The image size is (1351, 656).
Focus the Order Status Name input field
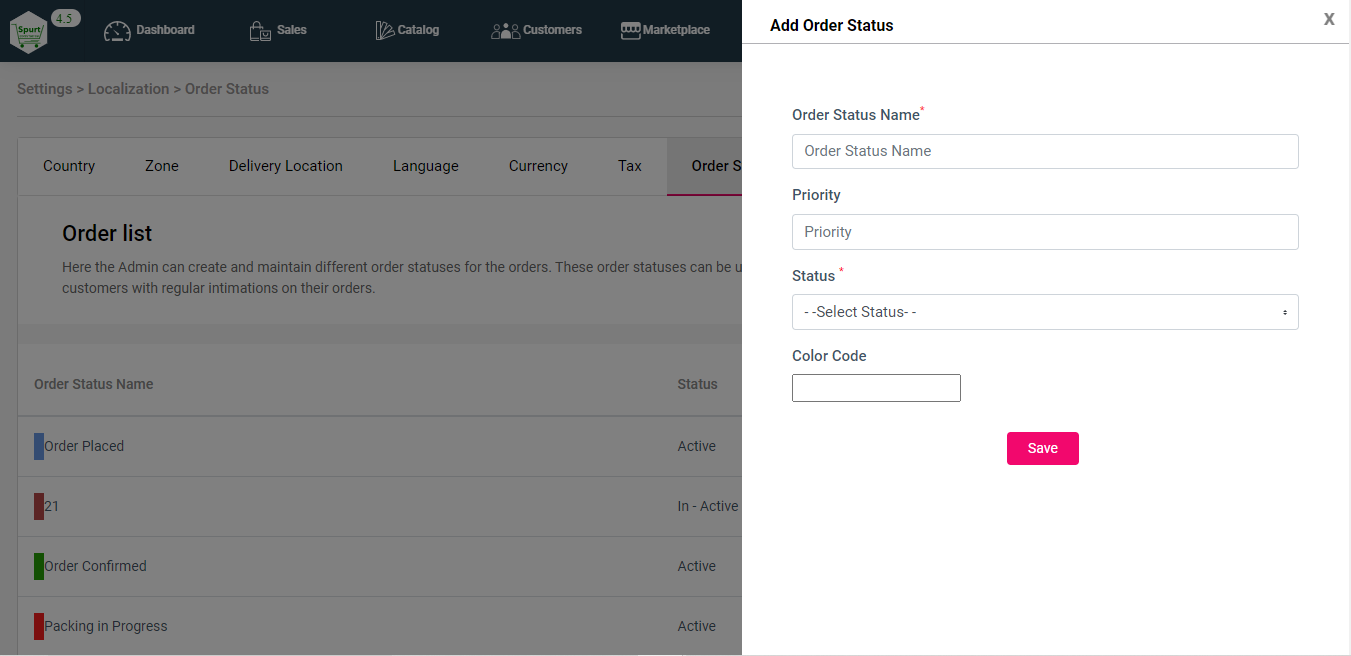point(1045,151)
